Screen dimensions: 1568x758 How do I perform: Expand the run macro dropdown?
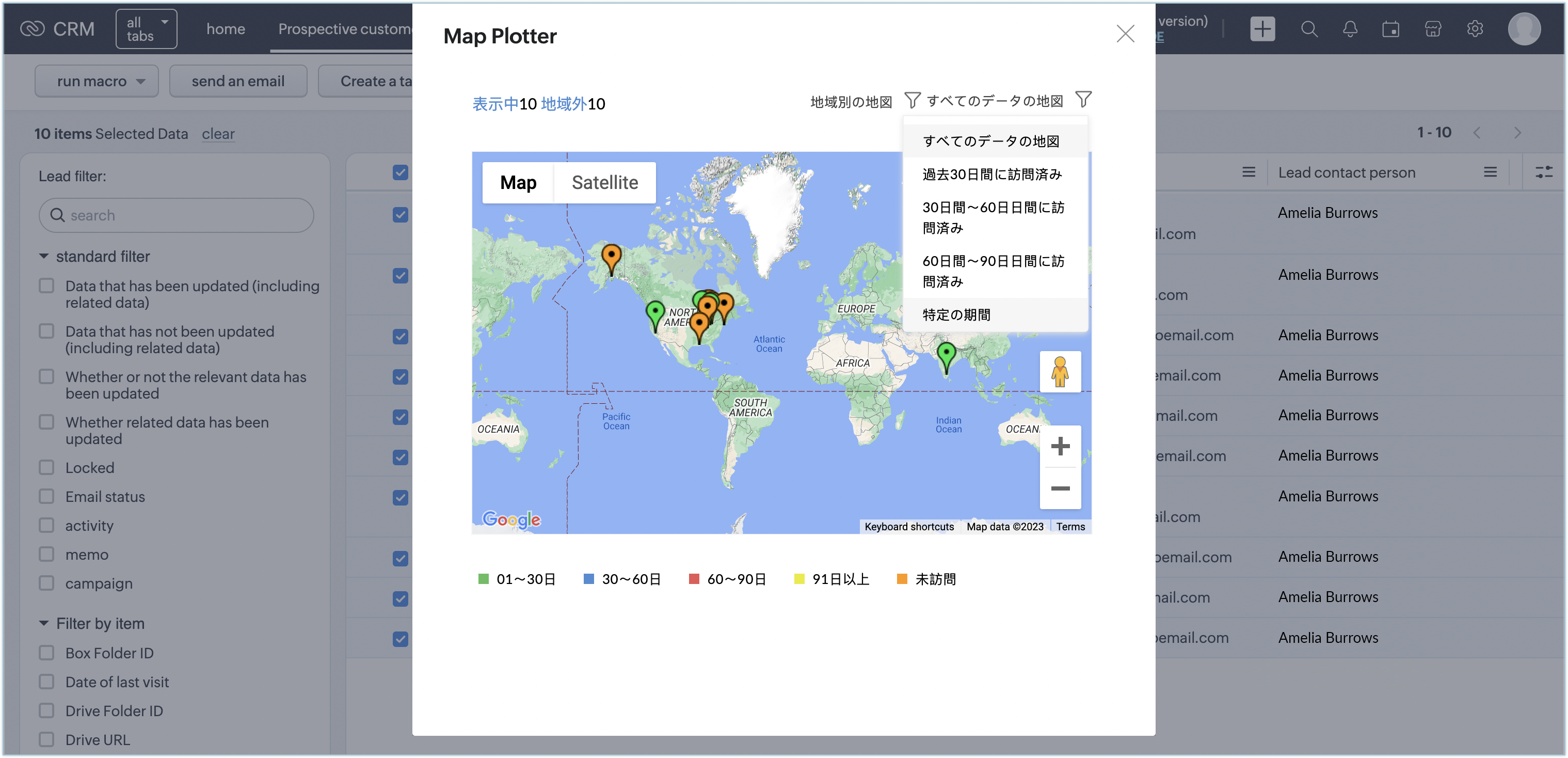[97, 81]
